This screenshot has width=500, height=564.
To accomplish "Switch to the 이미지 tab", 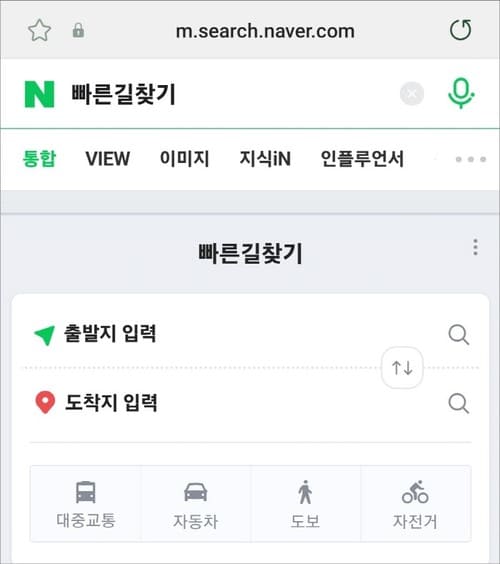I will point(185,159).
